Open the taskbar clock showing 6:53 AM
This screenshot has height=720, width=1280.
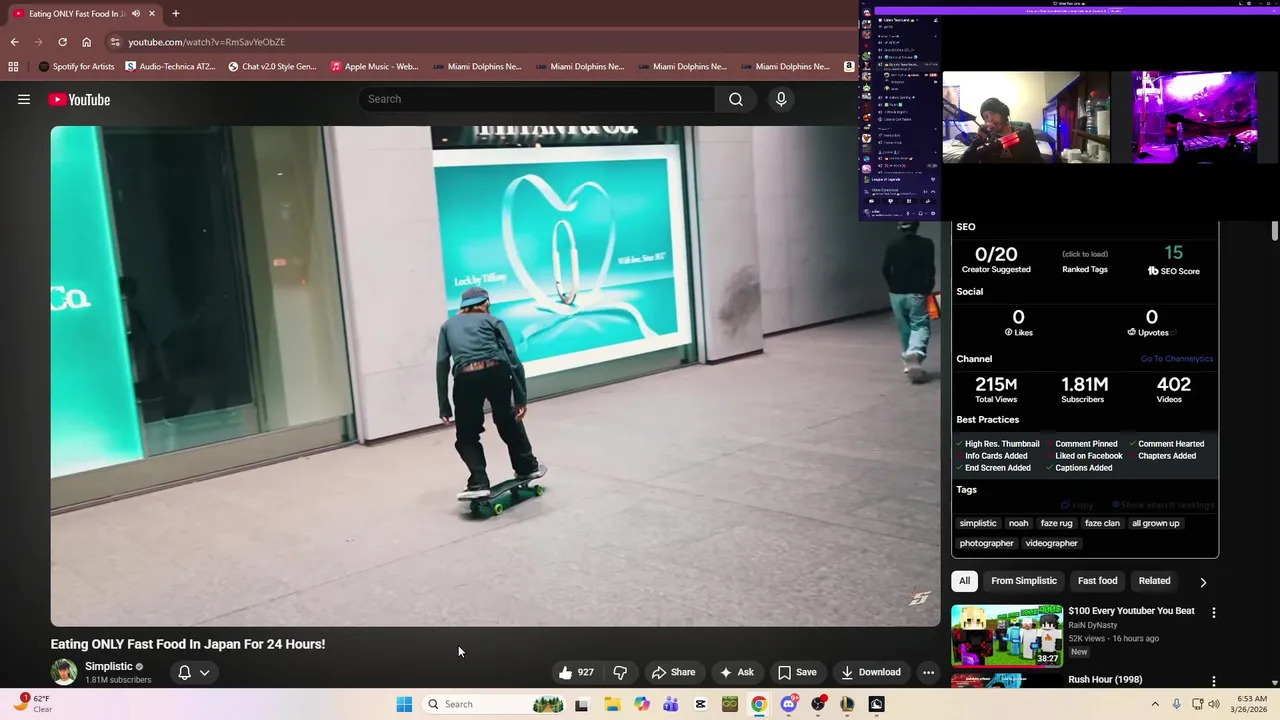(1251, 704)
